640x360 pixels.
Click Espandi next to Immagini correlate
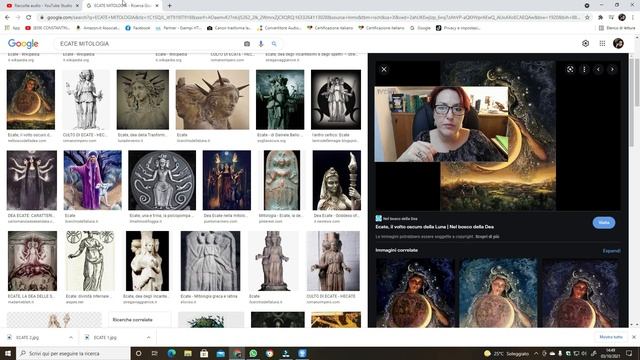611,251
